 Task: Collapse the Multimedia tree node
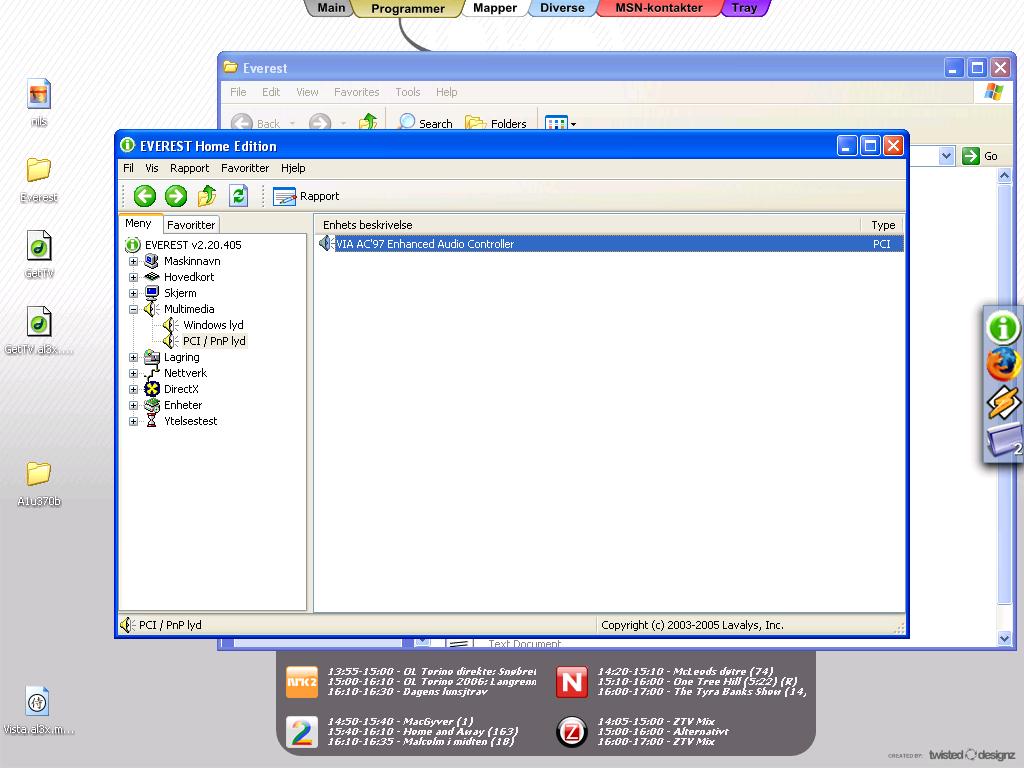[133, 309]
